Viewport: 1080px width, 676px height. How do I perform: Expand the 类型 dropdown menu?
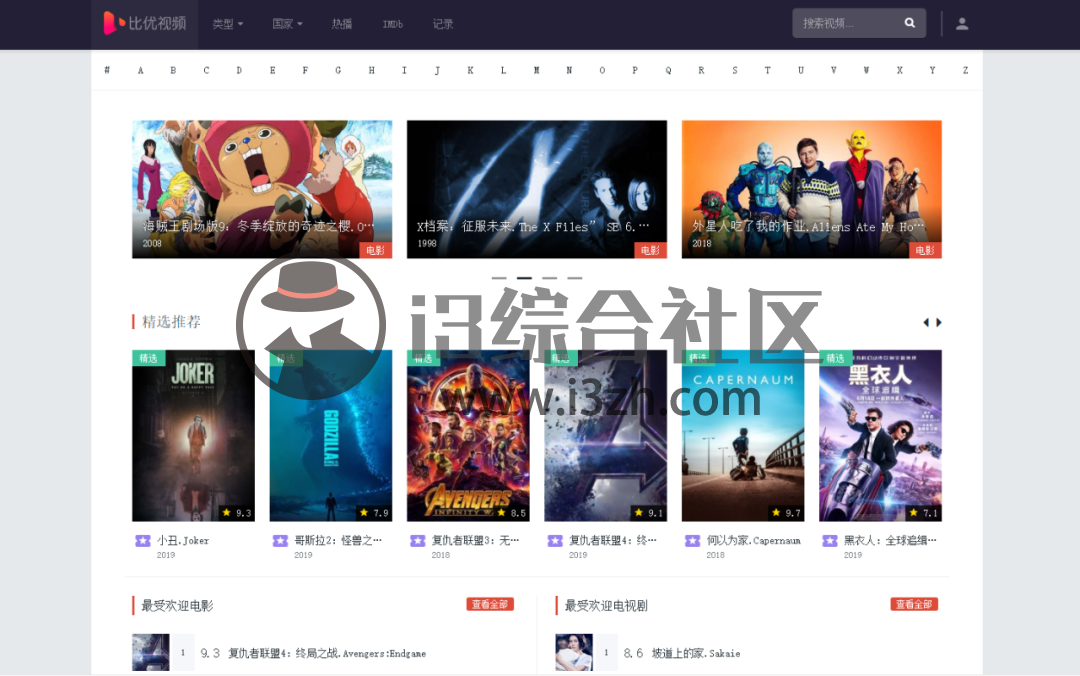click(x=228, y=24)
